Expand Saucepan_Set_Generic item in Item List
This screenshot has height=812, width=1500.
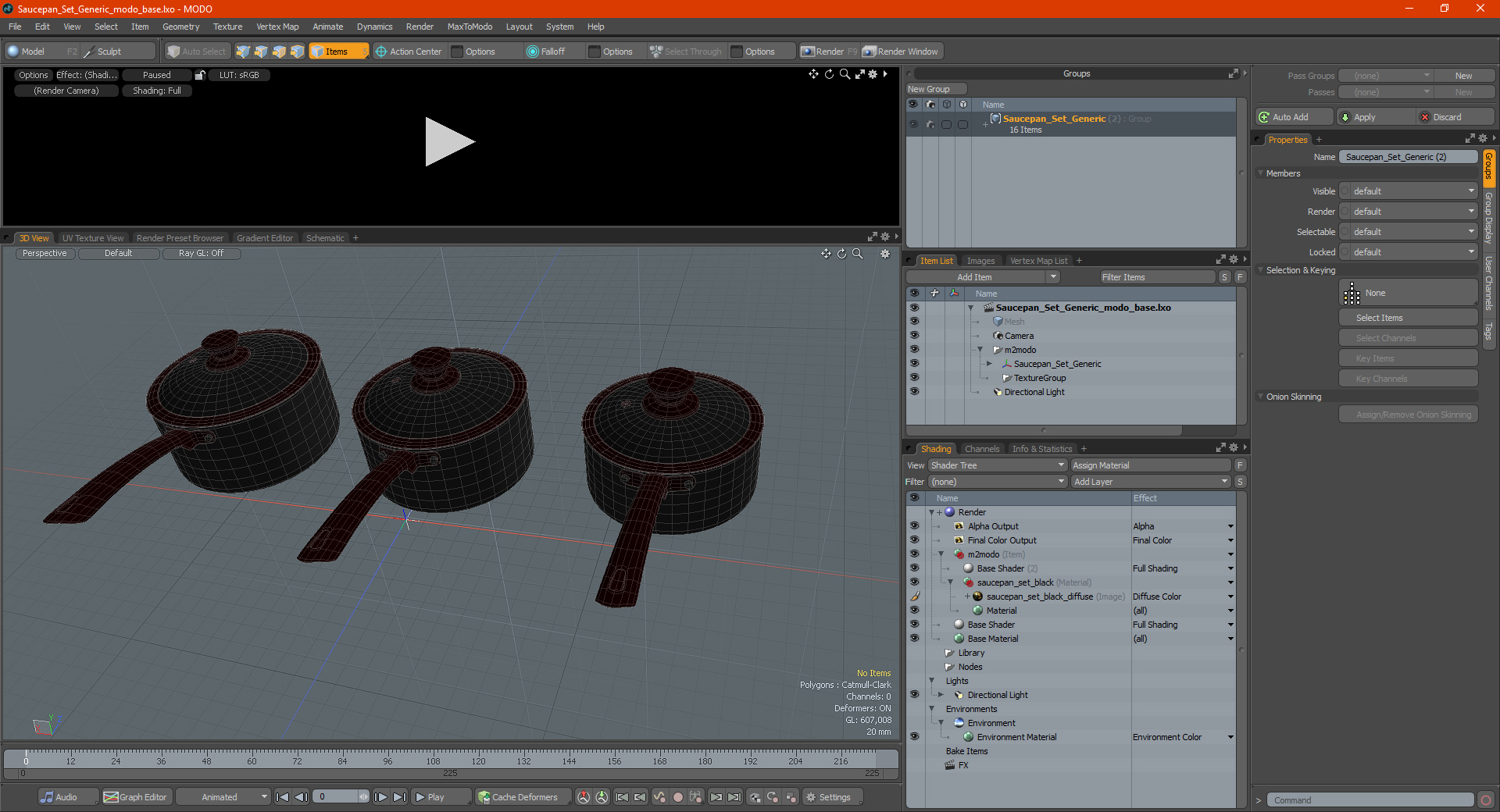pyautogui.click(x=989, y=364)
